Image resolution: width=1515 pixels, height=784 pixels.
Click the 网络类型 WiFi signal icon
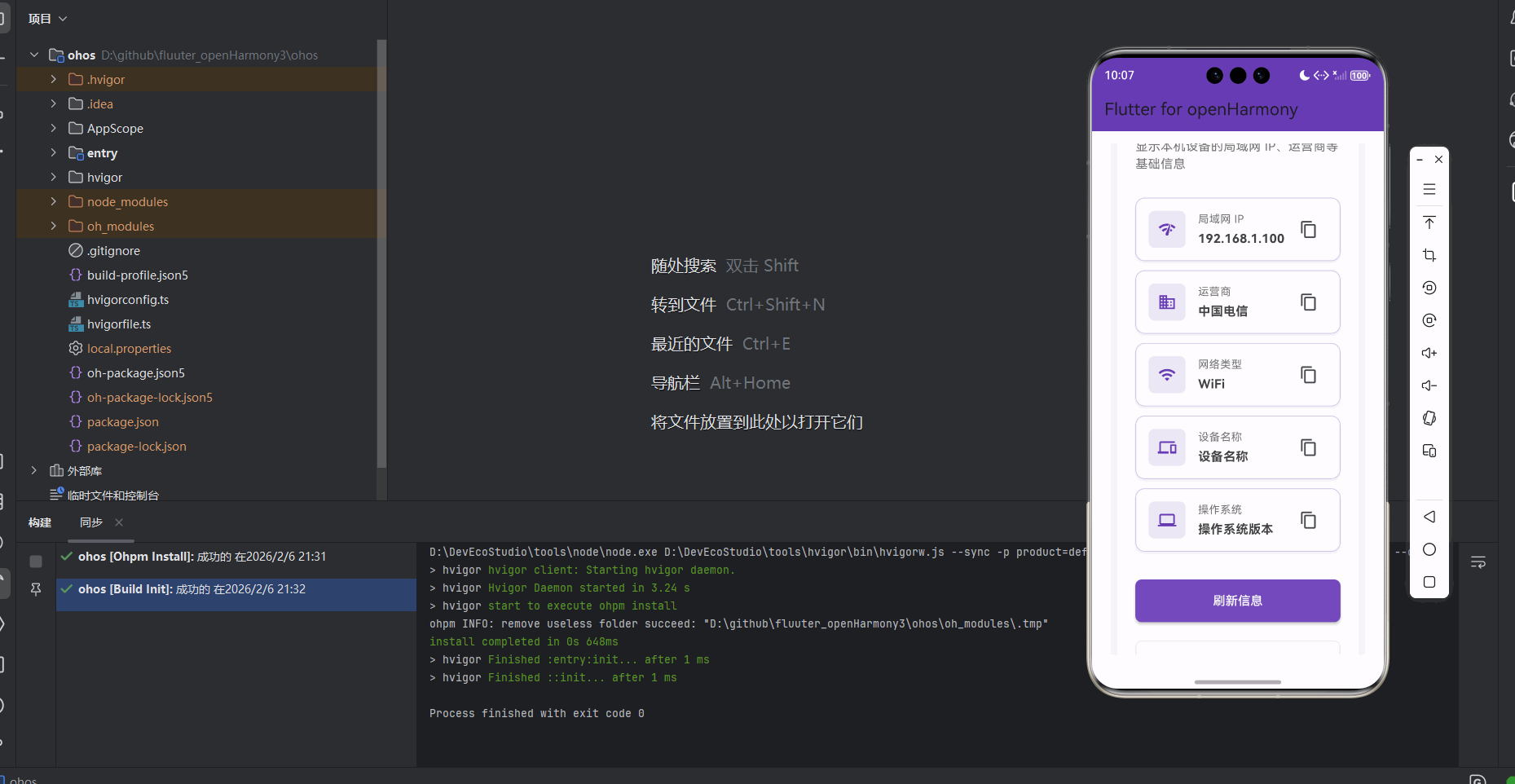click(1167, 375)
